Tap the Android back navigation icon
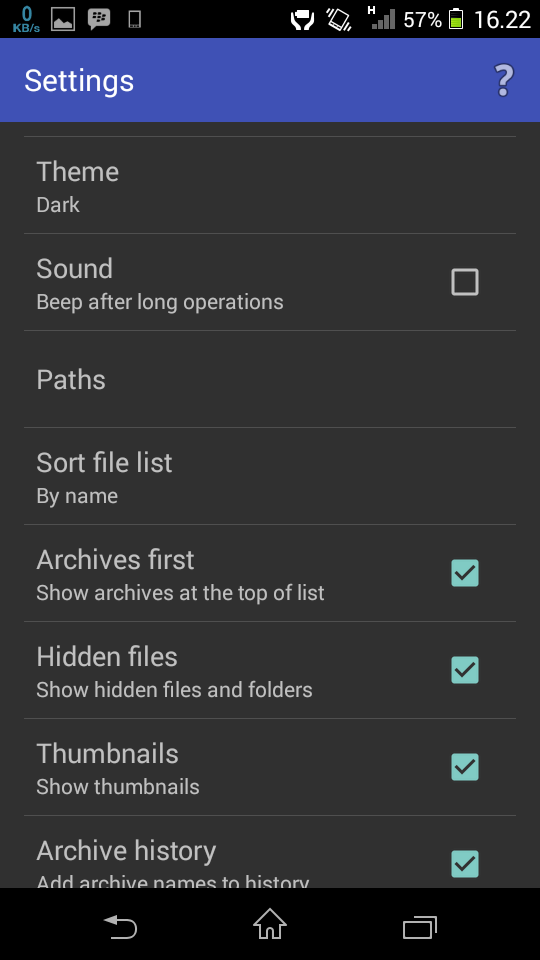Screen dimensions: 540x960 tap(120, 926)
